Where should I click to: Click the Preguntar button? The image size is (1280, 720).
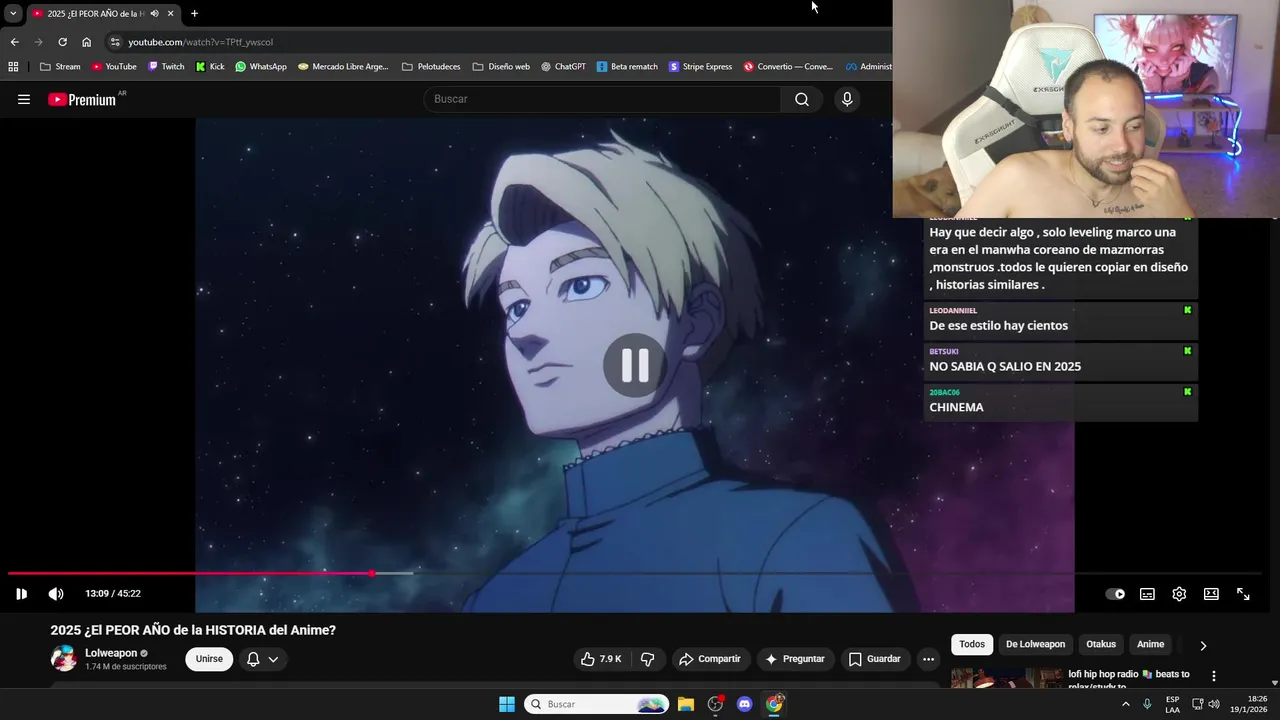[x=795, y=659]
